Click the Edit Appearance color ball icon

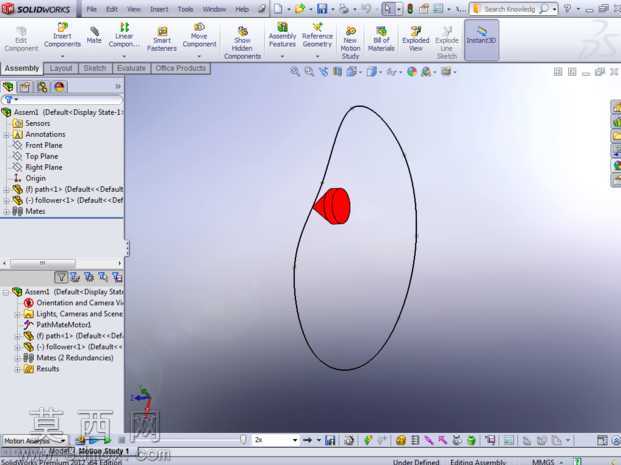point(412,72)
